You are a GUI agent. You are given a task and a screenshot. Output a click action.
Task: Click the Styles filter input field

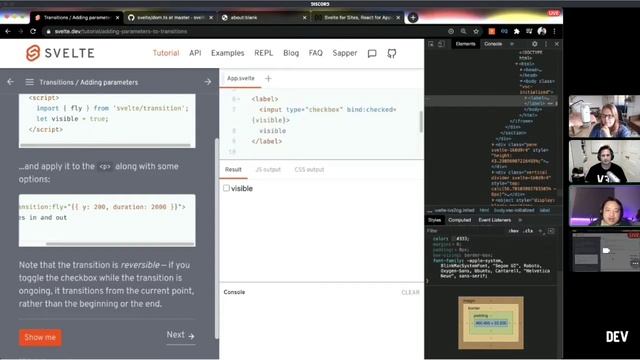pos(465,231)
